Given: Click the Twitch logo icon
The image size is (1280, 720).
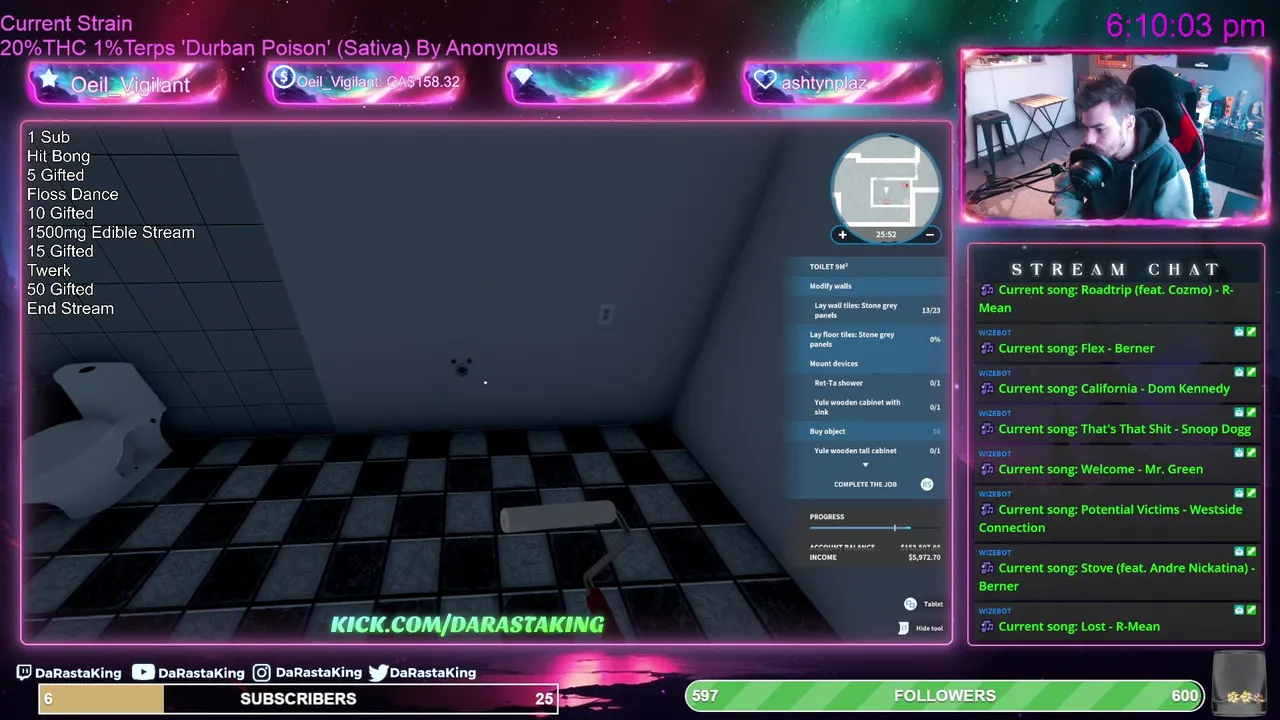Looking at the screenshot, I should click(25, 673).
